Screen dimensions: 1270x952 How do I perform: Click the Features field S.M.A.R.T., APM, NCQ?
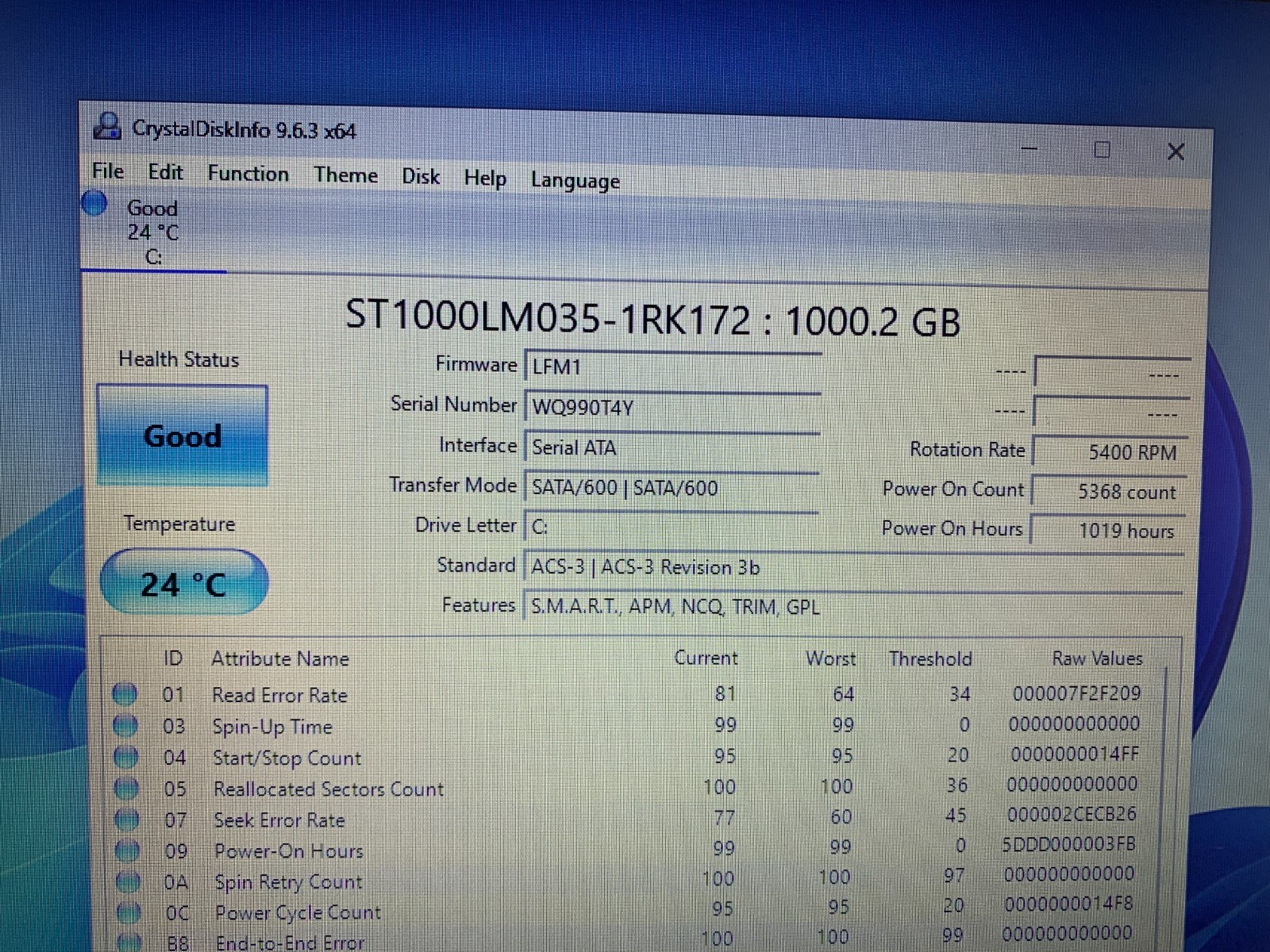tap(853, 607)
